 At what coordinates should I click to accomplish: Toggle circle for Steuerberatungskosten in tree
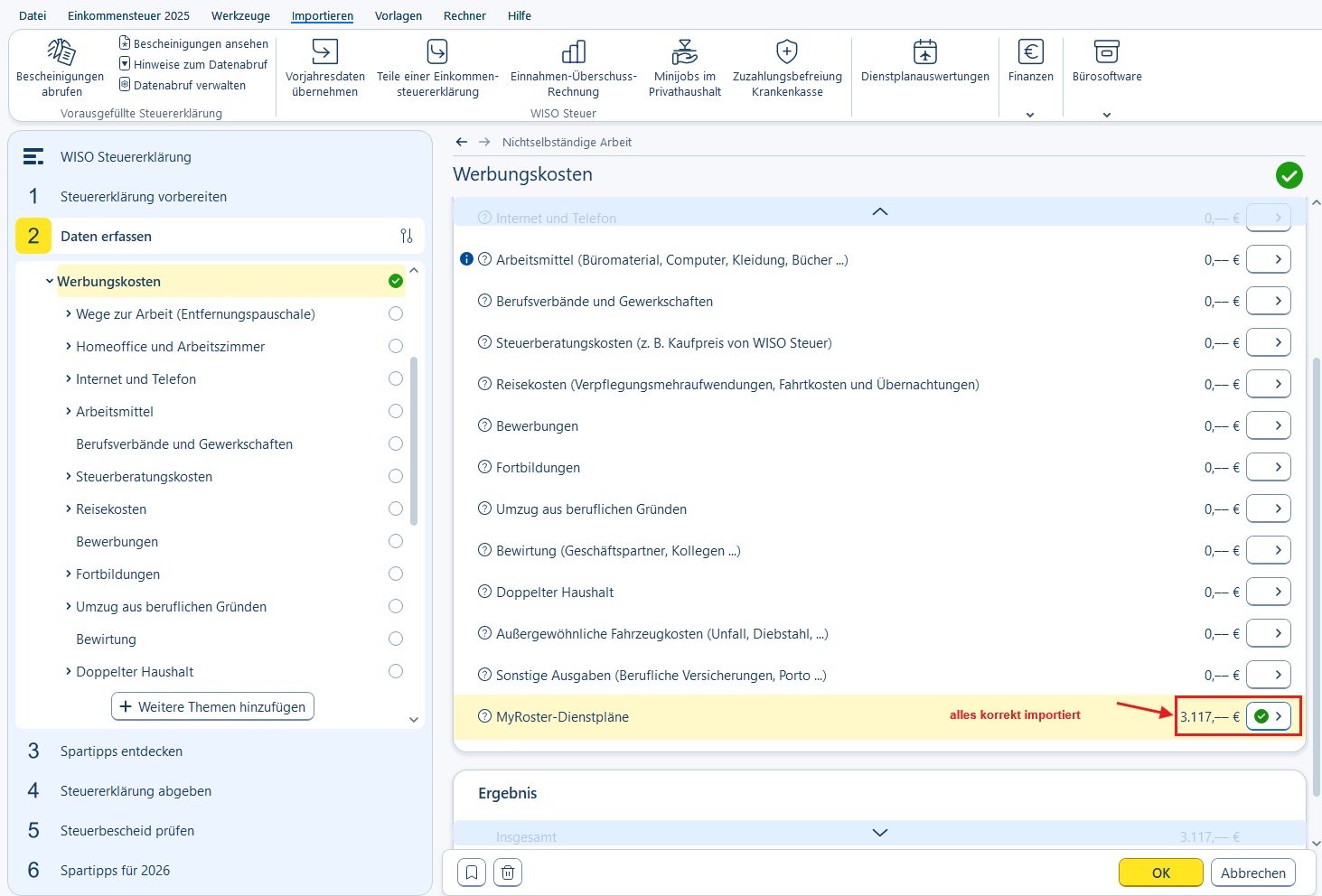[x=396, y=476]
